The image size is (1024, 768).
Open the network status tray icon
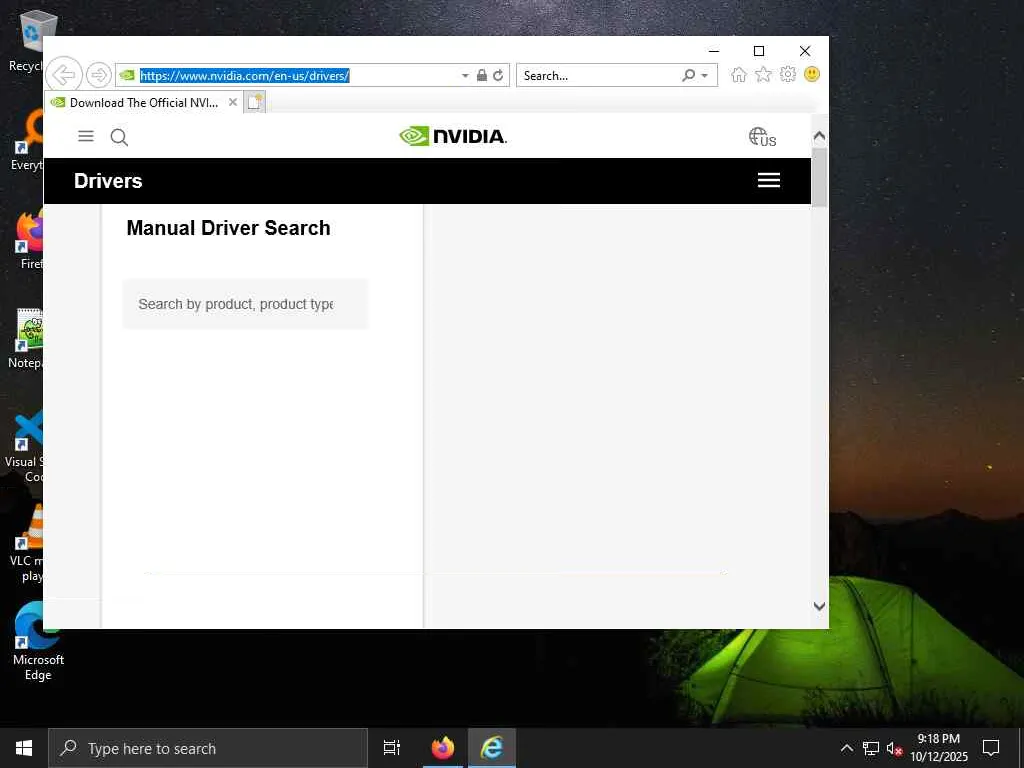[871, 748]
